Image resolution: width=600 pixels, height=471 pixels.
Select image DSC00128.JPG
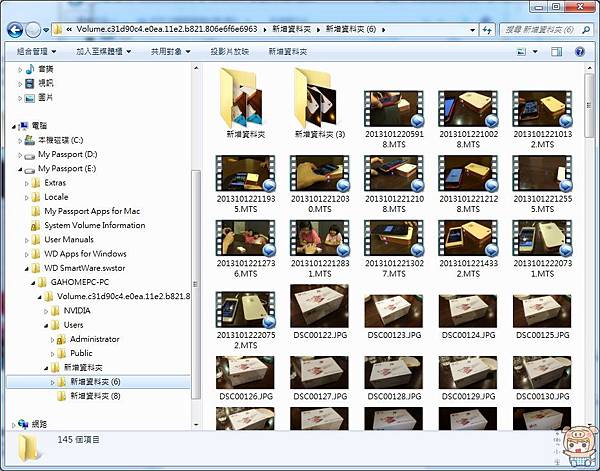point(394,378)
